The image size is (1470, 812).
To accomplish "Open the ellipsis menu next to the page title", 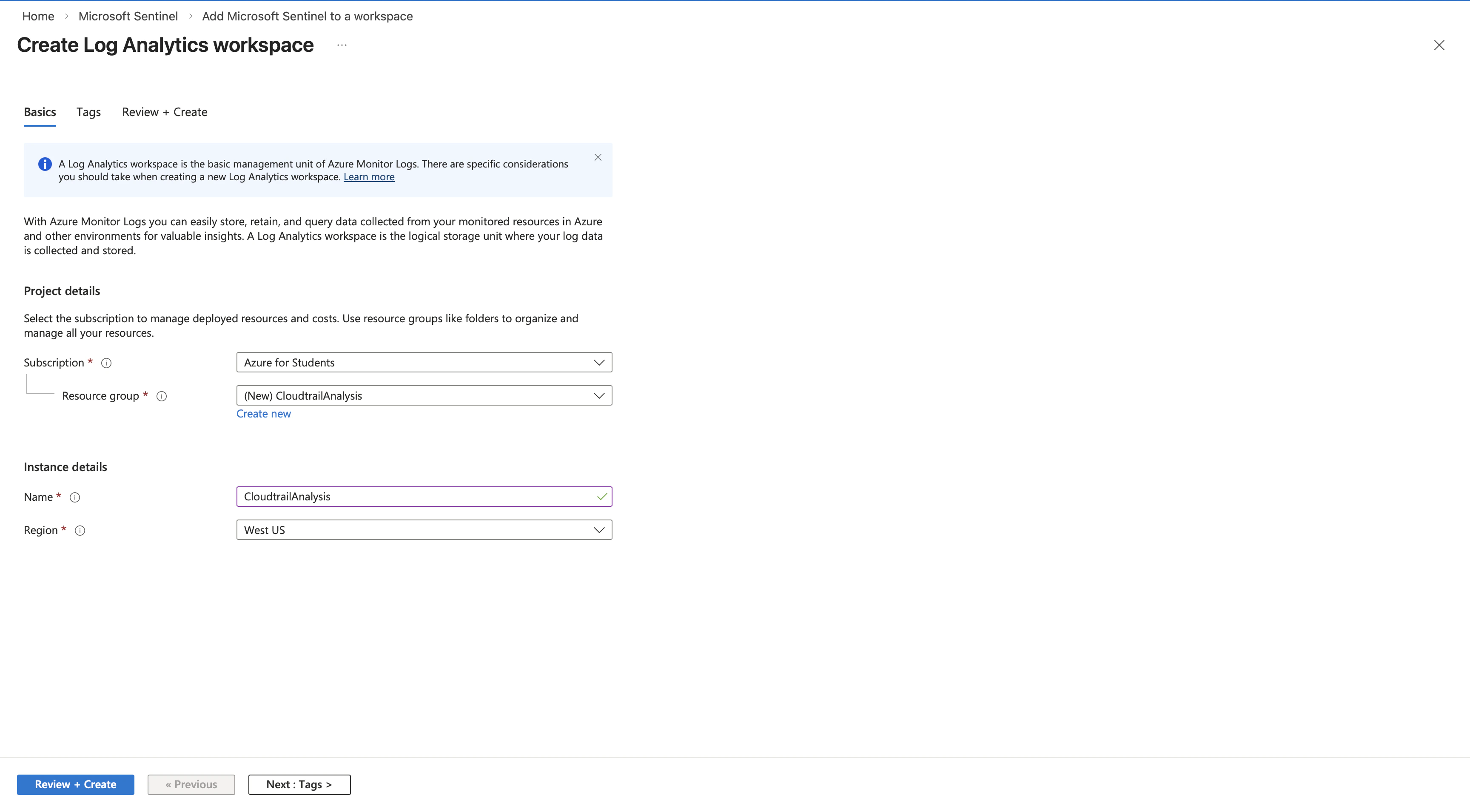I will [342, 45].
